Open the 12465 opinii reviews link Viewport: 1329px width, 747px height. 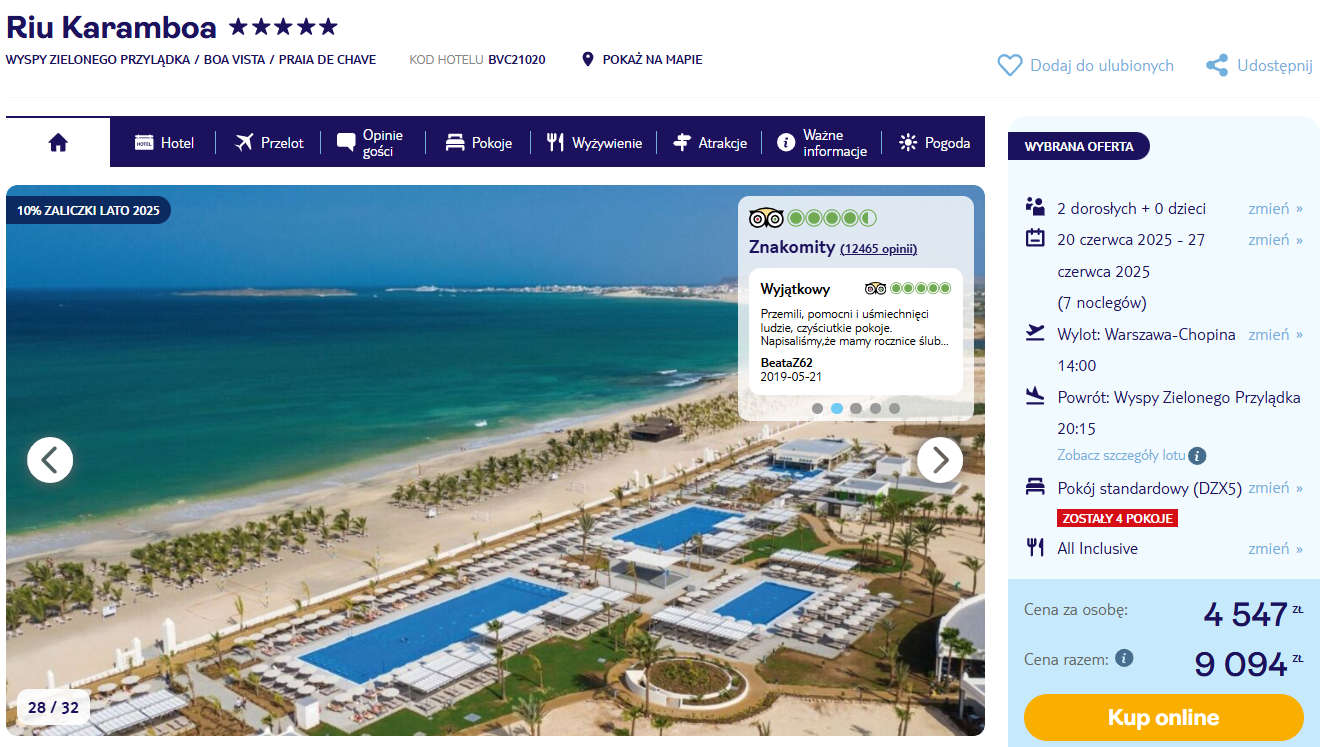[878, 249]
